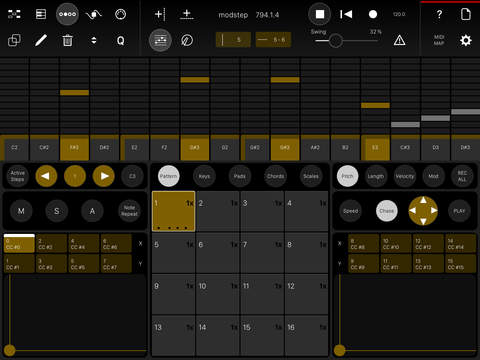Click the Speed button
Screen dimensions: 480x360
(x=351, y=211)
